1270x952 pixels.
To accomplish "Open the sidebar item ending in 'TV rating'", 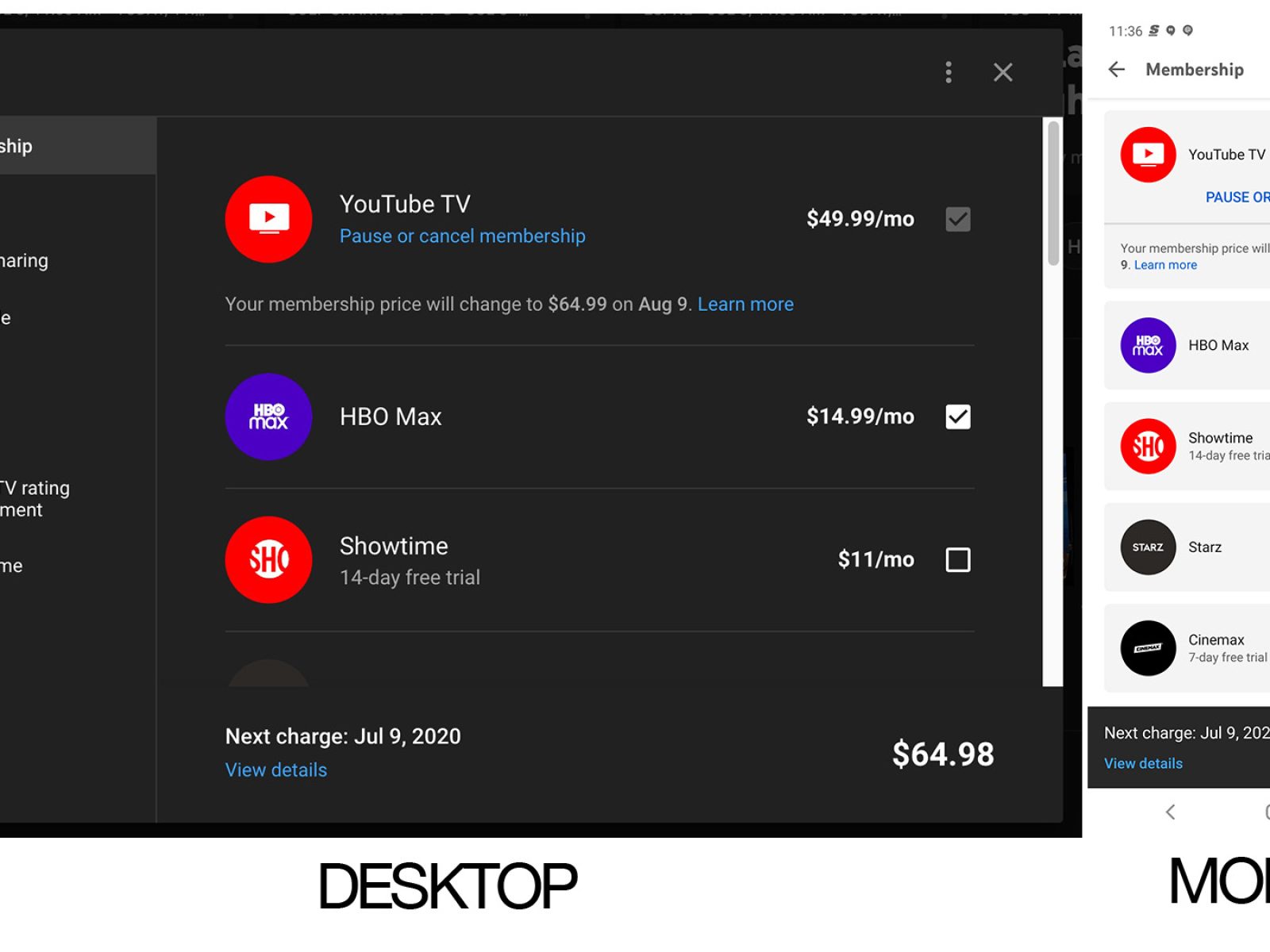I will click(35, 499).
